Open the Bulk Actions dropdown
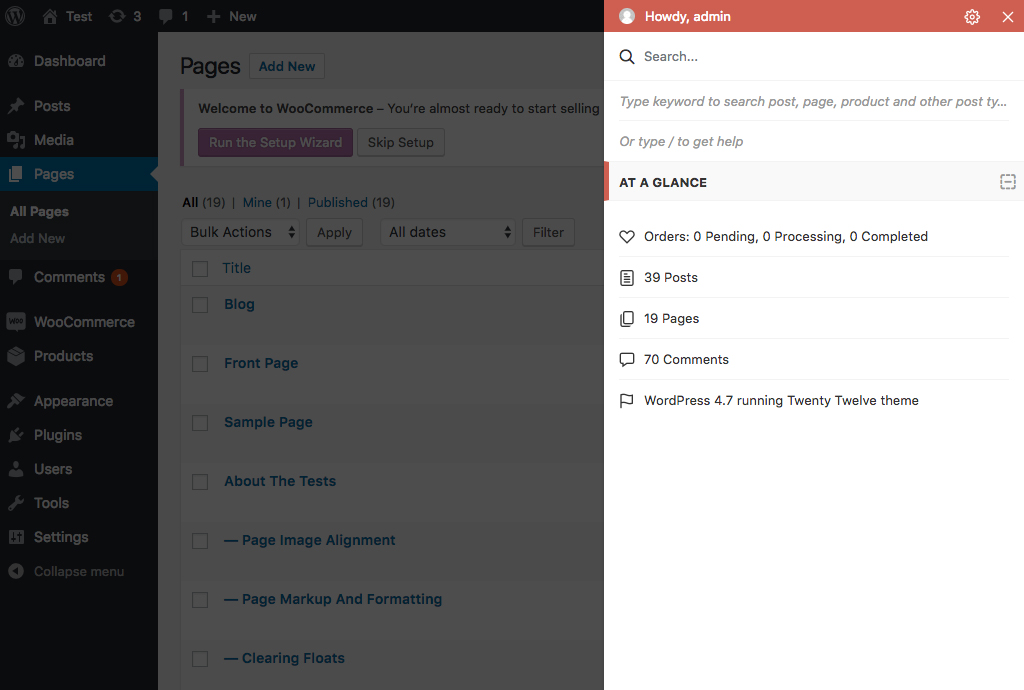This screenshot has width=1024, height=690. [244, 232]
